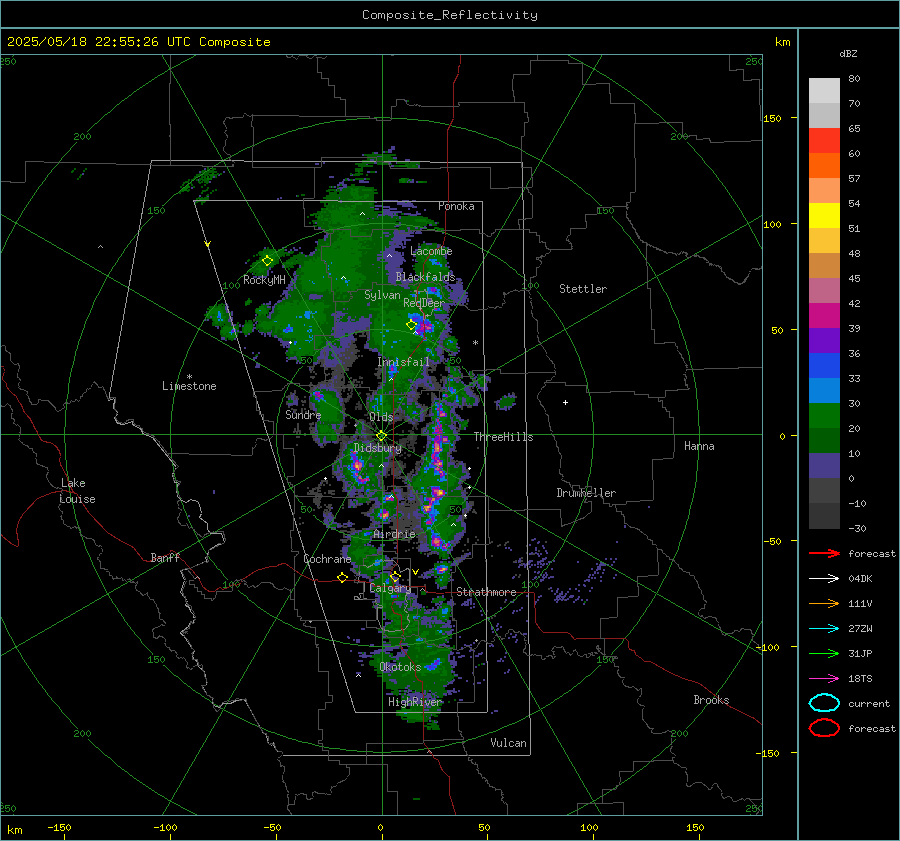The width and height of the screenshot is (900, 841).
Task: Click the ThreeHills city label
Action: click(503, 437)
